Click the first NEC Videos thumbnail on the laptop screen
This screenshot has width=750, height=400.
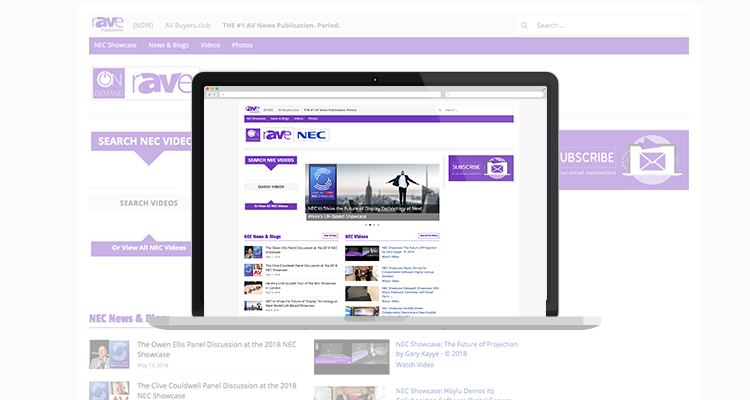(x=362, y=253)
